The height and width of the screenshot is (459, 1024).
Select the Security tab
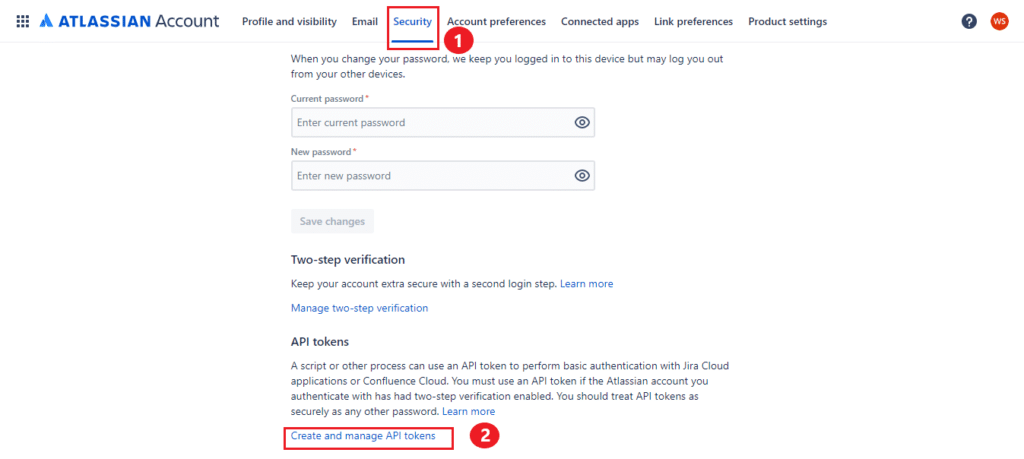[412, 21]
